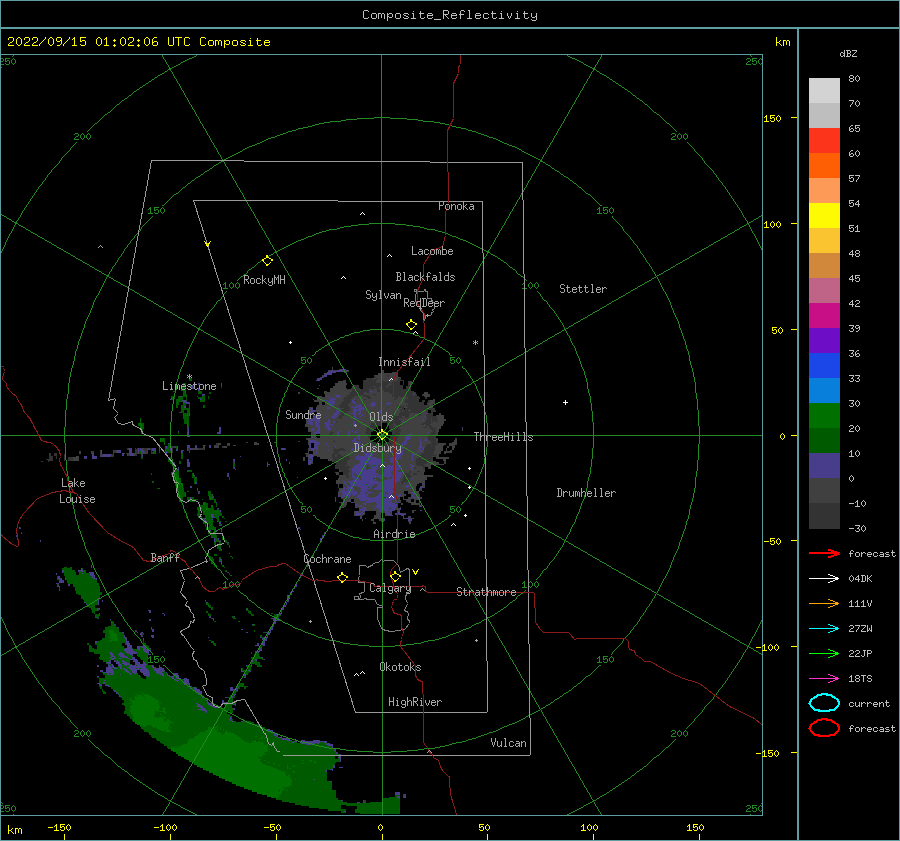Click the radar site marker at map center
Viewport: 900px width, 841px height.
(382, 435)
